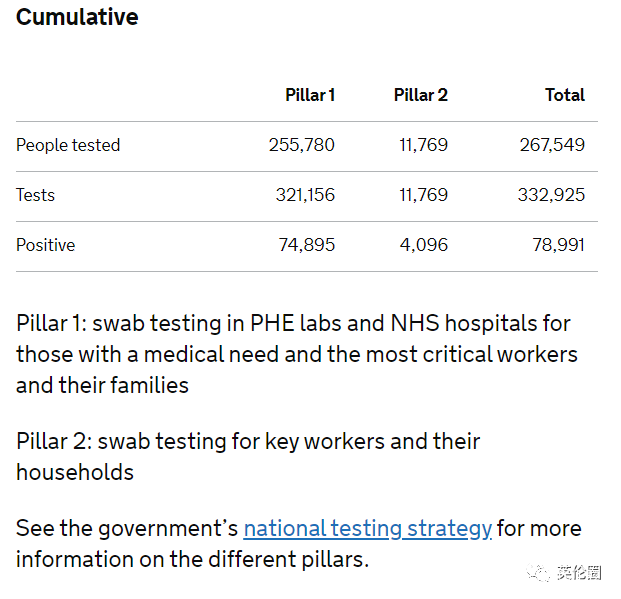Select the Pillar 1 column header
The image size is (621, 599).
(x=310, y=95)
